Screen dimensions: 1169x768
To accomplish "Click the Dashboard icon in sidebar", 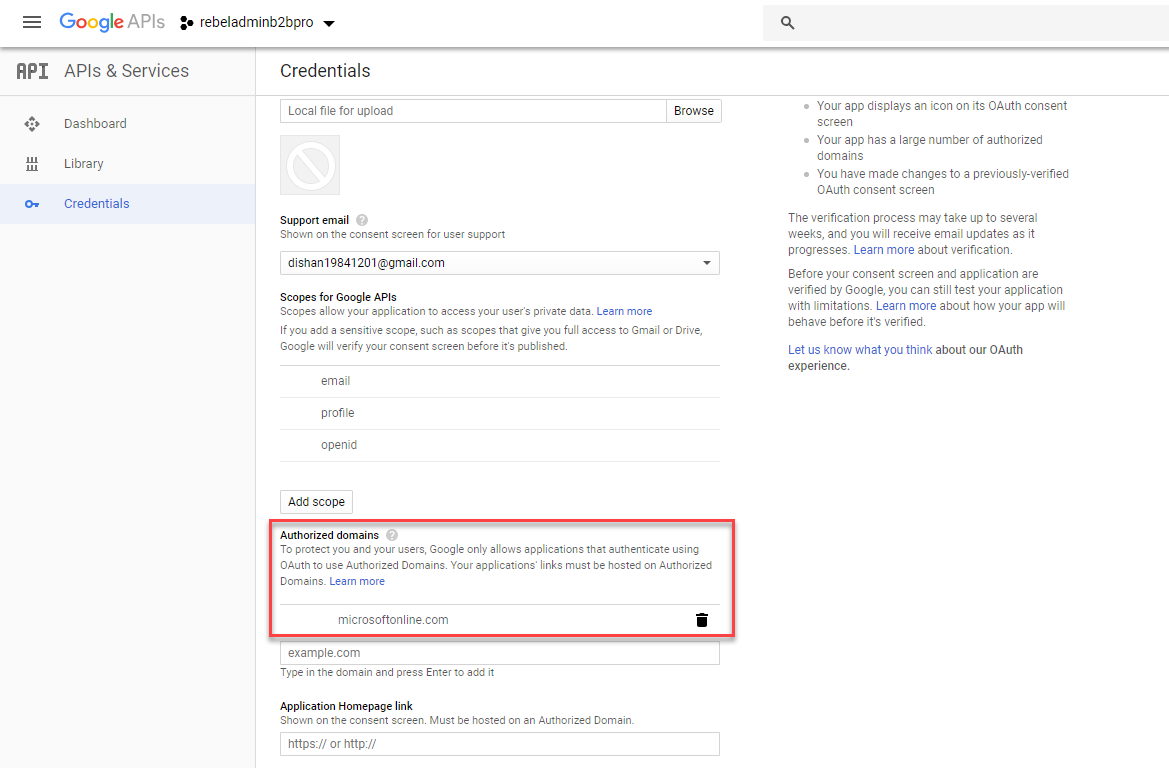I will tap(31, 124).
